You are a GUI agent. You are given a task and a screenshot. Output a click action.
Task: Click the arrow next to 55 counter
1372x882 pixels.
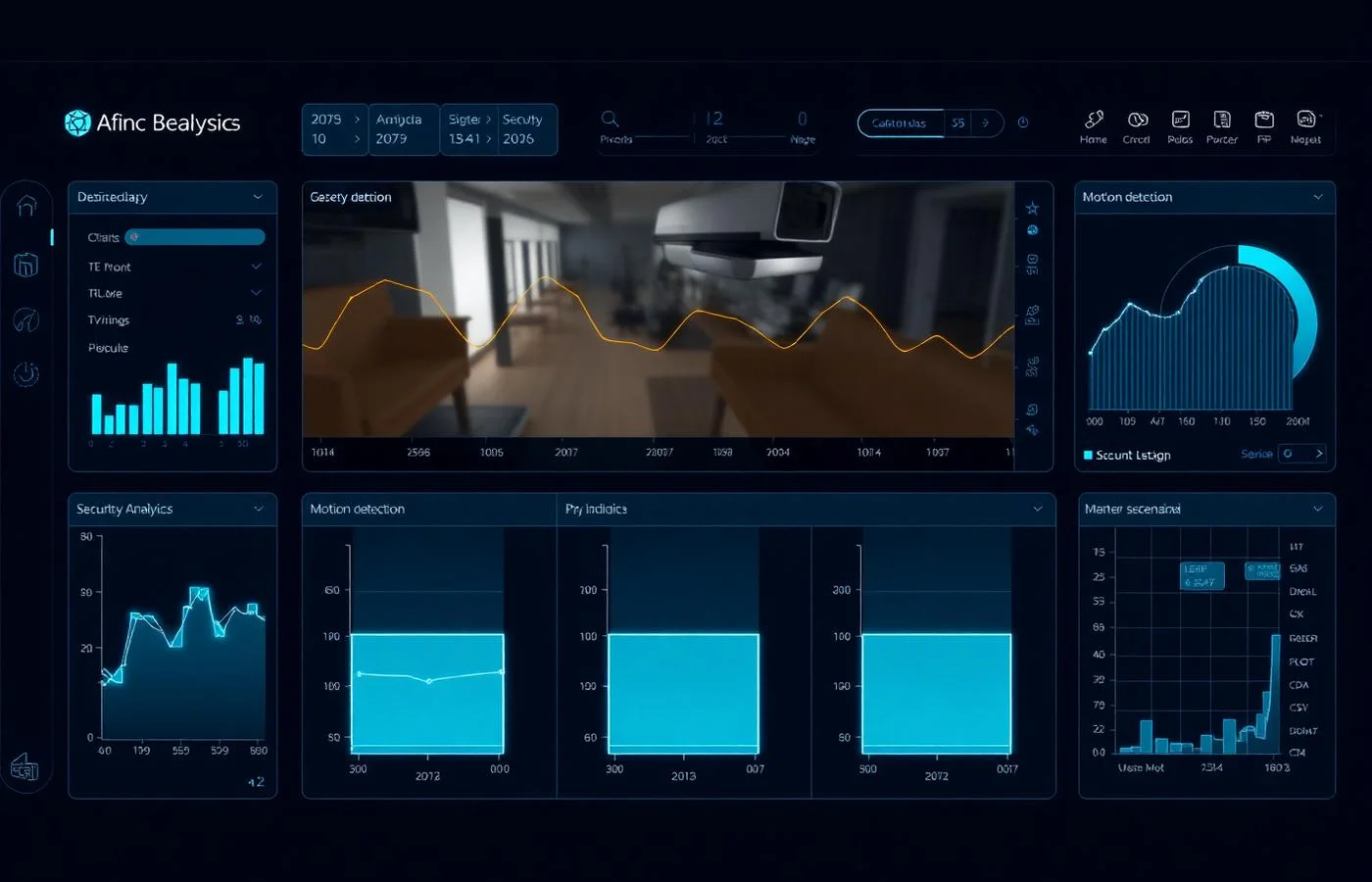tap(986, 122)
